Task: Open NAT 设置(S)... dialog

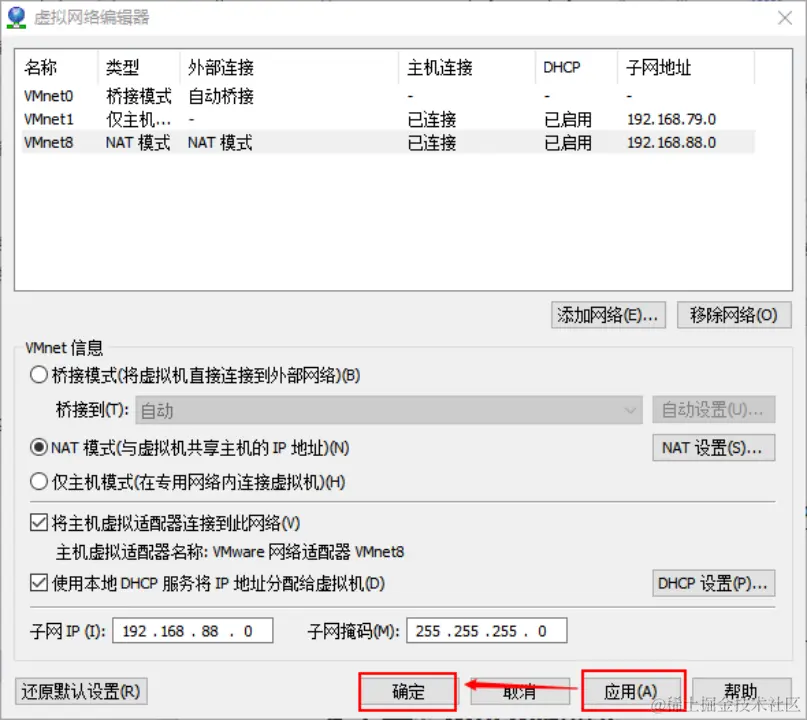Action: click(713, 448)
